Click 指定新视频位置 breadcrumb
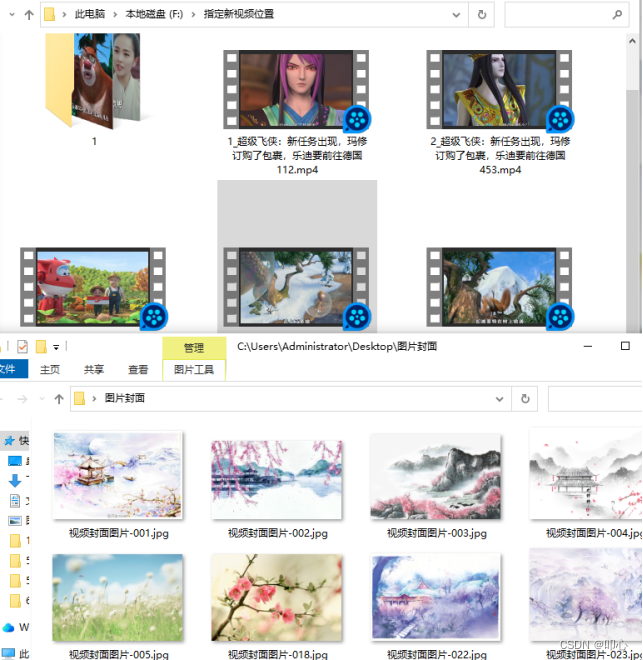The height and width of the screenshot is (660, 643). pyautogui.click(x=239, y=14)
